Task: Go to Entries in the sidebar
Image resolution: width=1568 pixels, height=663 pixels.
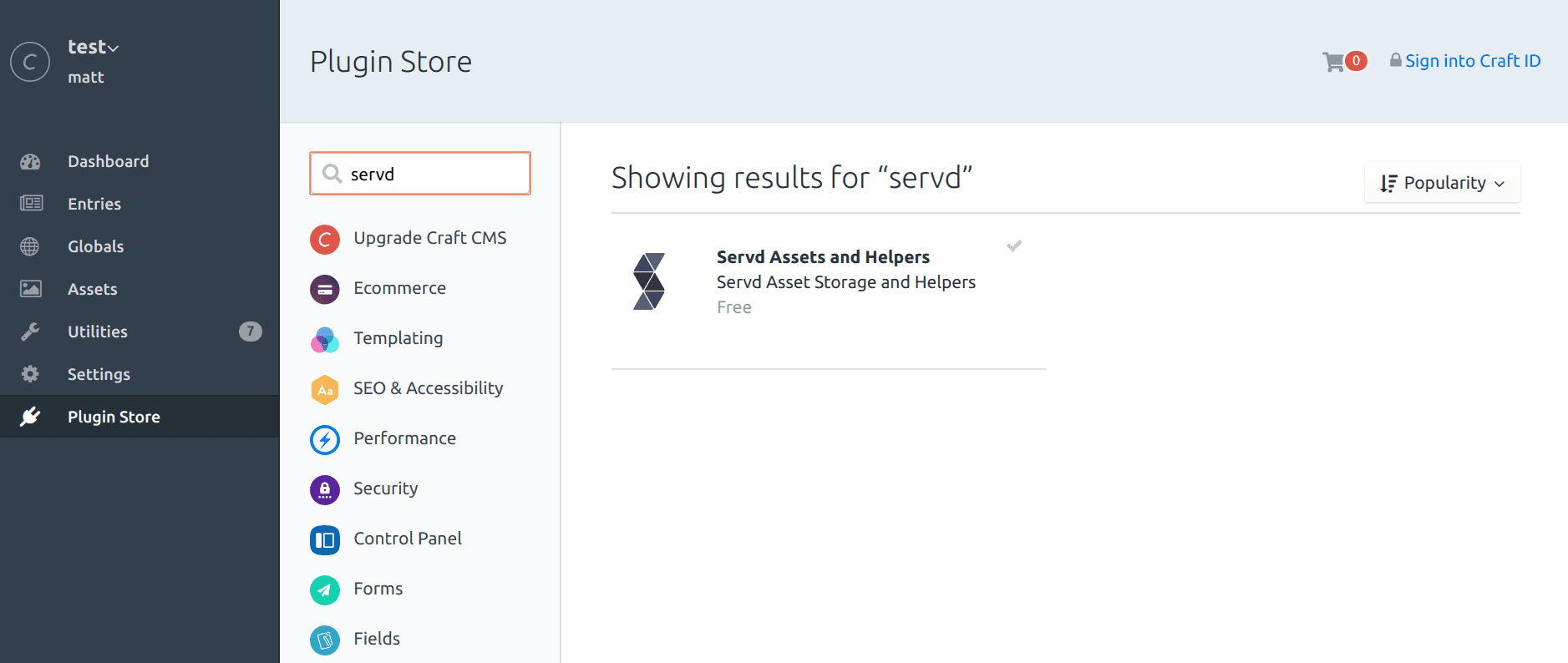Action: (94, 205)
